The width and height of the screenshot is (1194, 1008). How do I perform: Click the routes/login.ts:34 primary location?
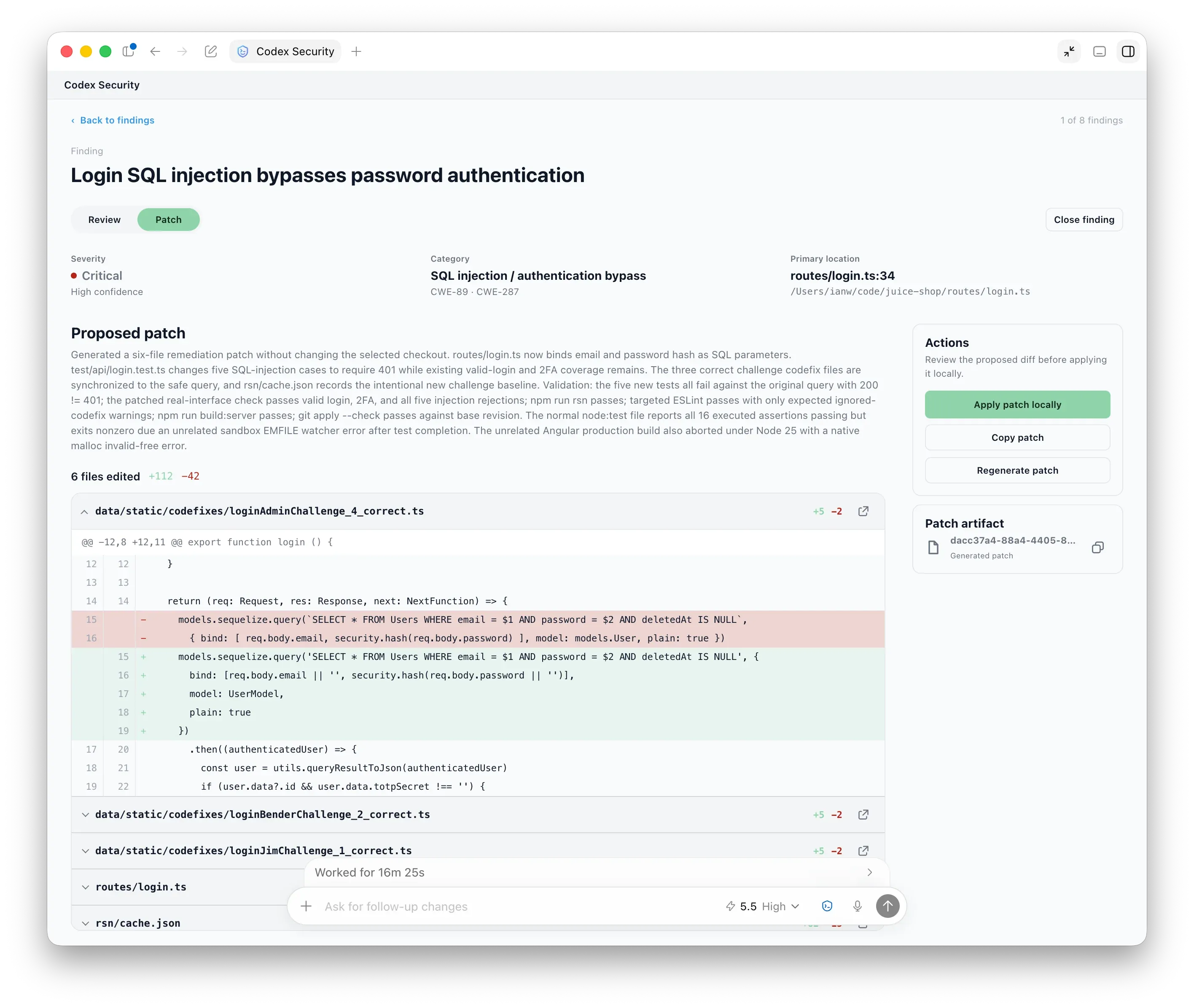point(842,276)
